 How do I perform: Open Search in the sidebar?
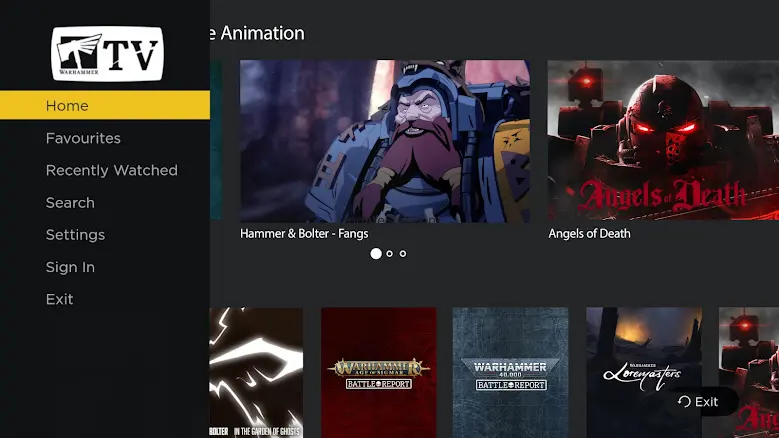click(x=70, y=203)
